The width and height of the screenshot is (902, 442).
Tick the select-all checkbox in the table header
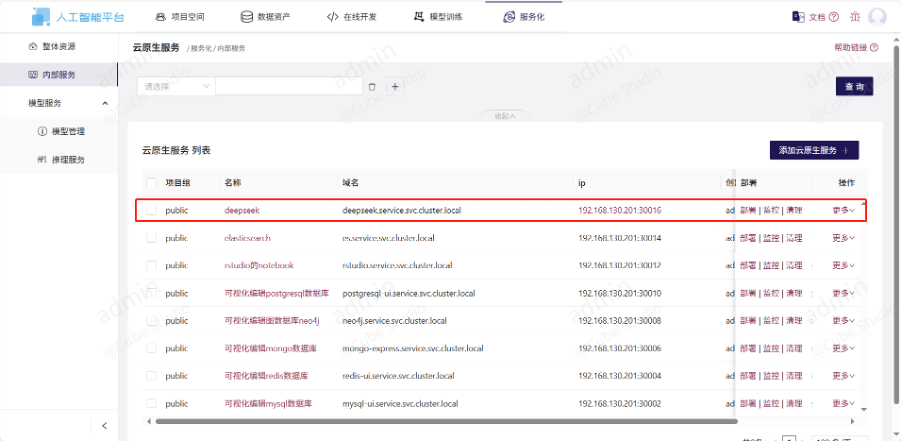coord(151,182)
